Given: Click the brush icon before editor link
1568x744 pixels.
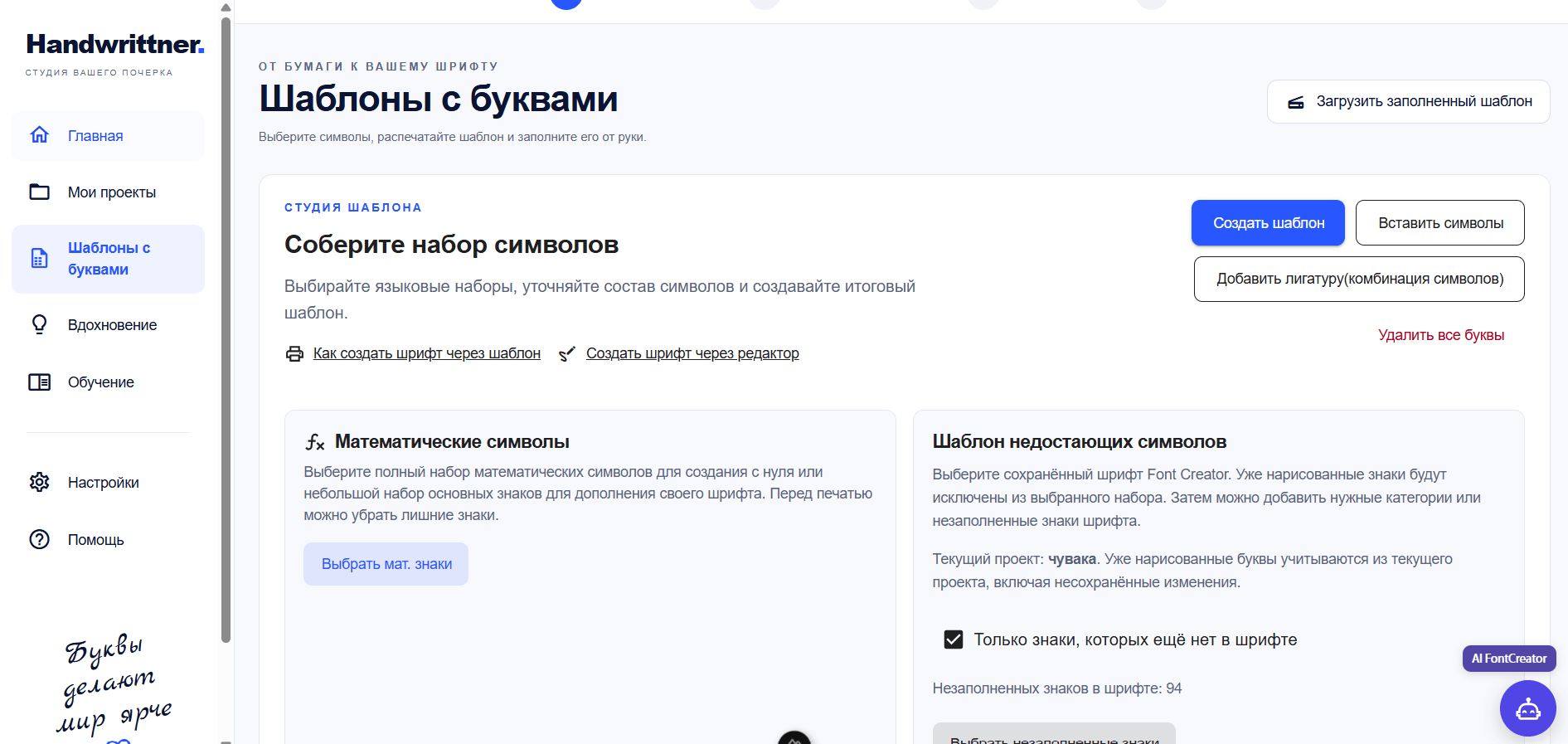Looking at the screenshot, I should [567, 354].
